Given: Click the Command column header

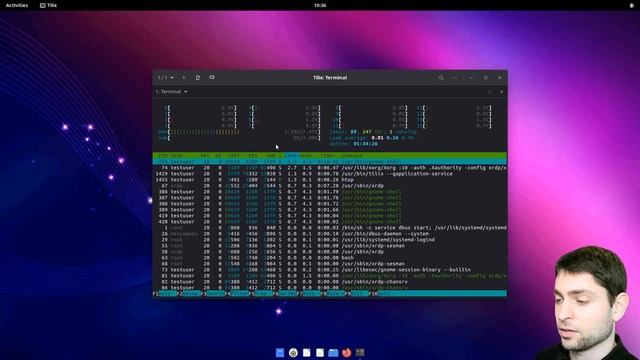Looking at the screenshot, I should (351, 156).
